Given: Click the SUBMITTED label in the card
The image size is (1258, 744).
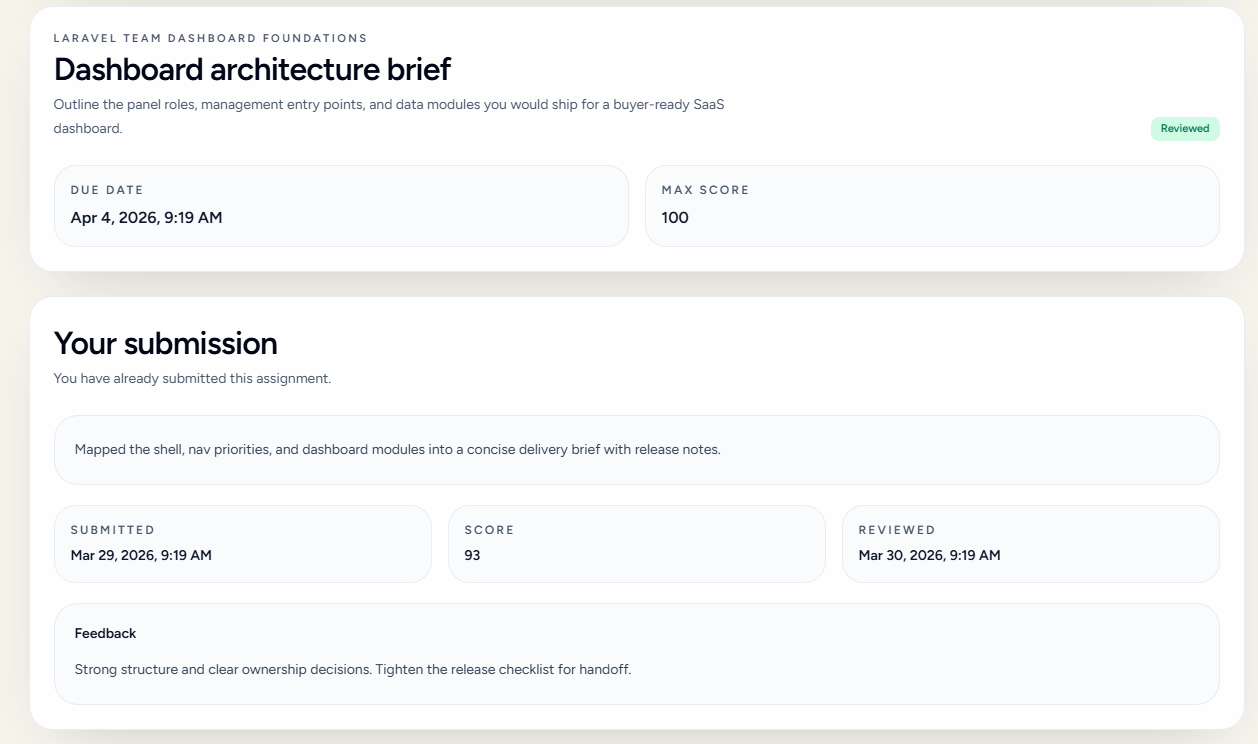Looking at the screenshot, I should tap(113, 530).
